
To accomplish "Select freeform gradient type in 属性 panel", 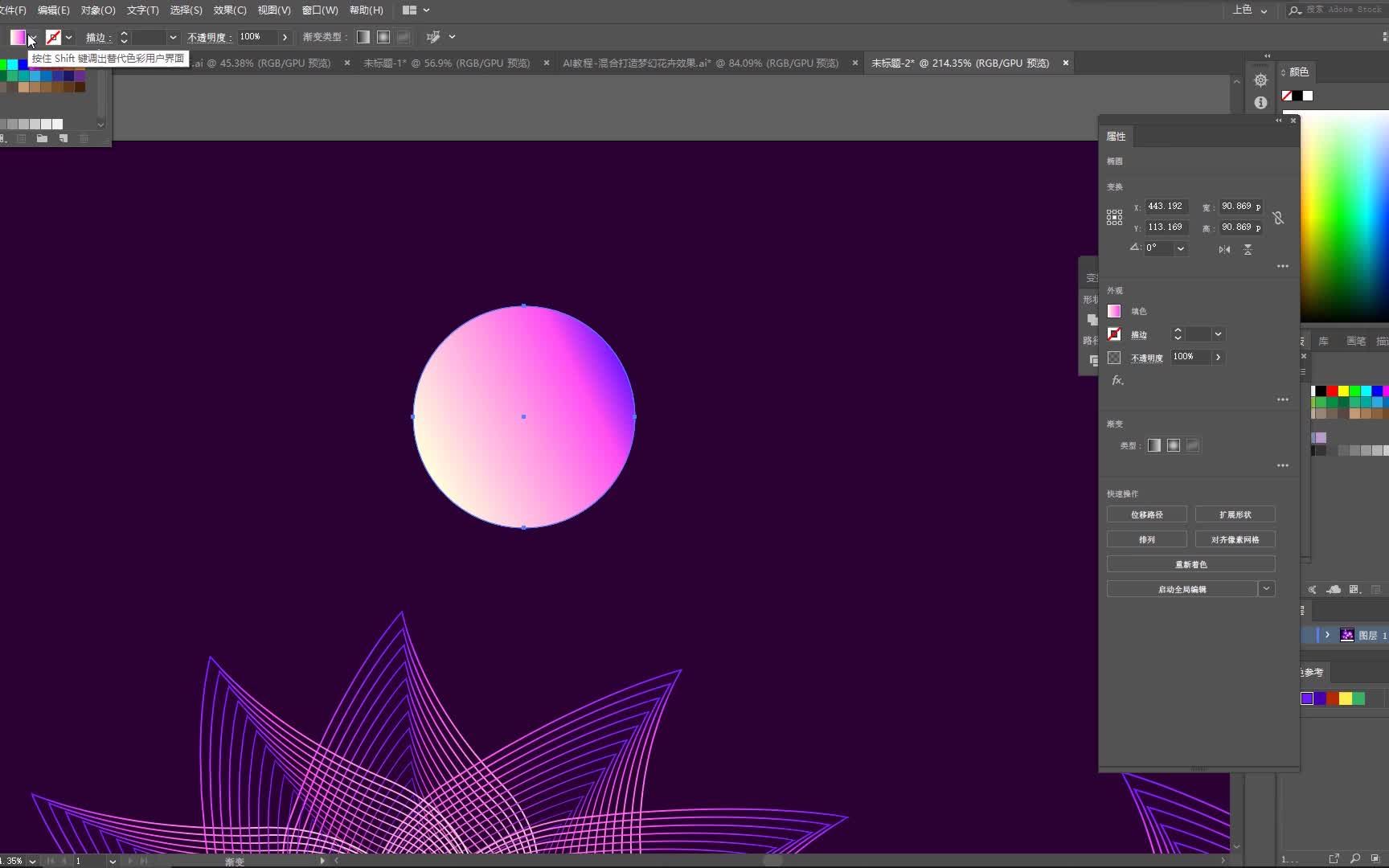I will (x=1193, y=445).
